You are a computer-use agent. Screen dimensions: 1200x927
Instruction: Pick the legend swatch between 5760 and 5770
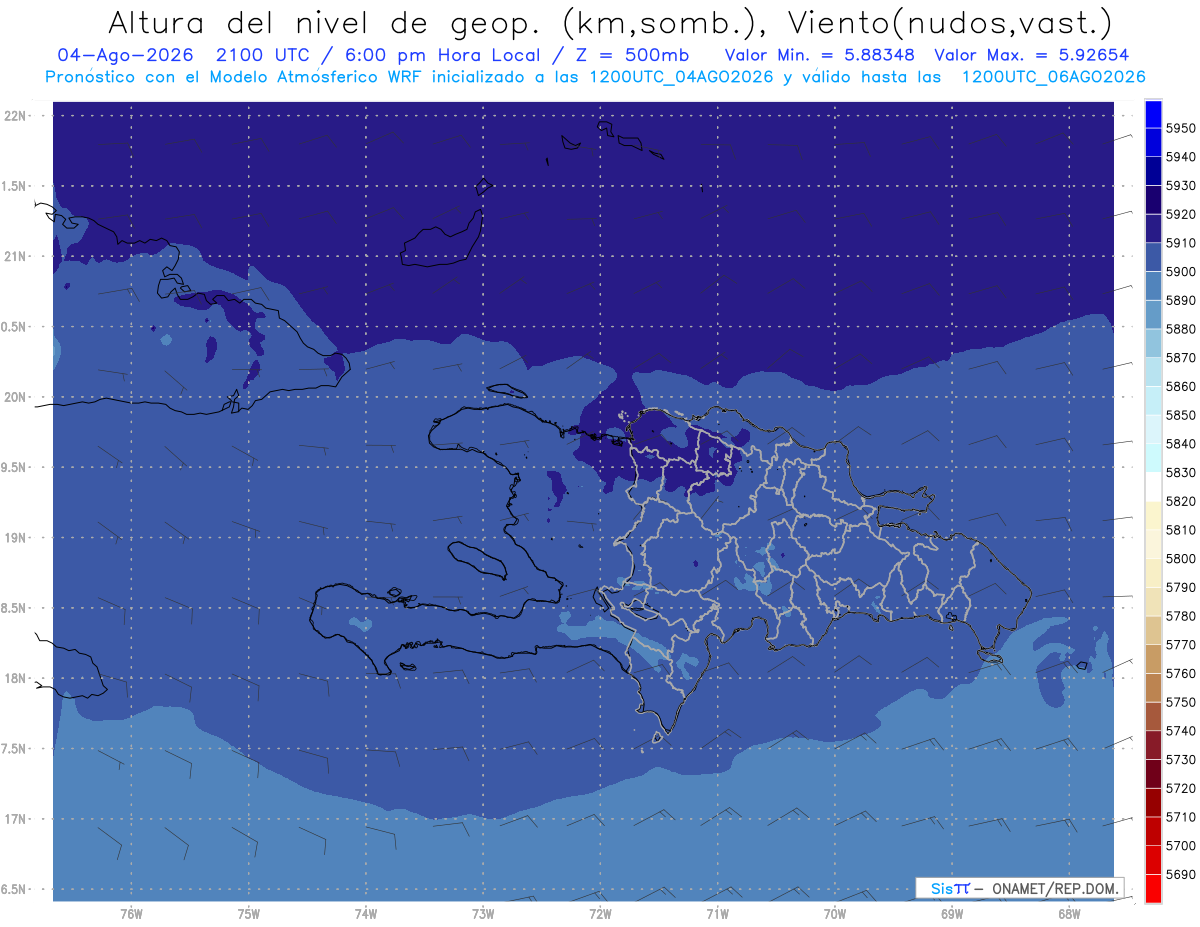pyautogui.click(x=1153, y=660)
